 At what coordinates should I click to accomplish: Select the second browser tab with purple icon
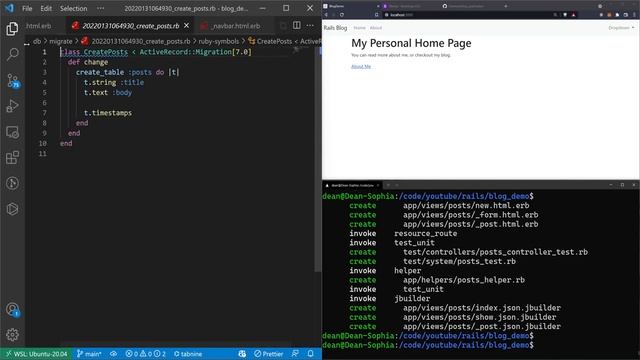410,6
